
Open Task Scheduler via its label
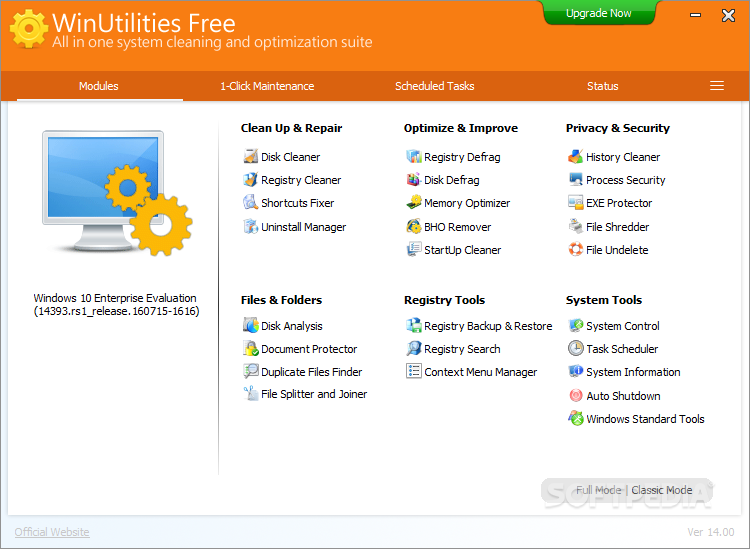pos(622,349)
